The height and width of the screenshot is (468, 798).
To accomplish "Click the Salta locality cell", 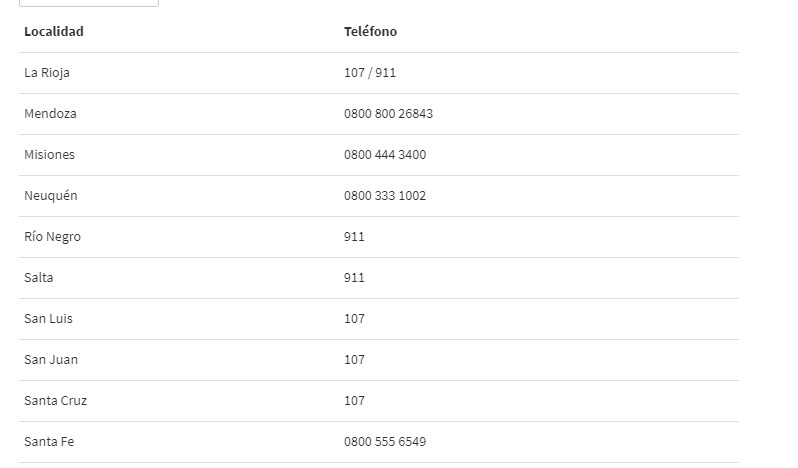I will pyautogui.click(x=39, y=278).
